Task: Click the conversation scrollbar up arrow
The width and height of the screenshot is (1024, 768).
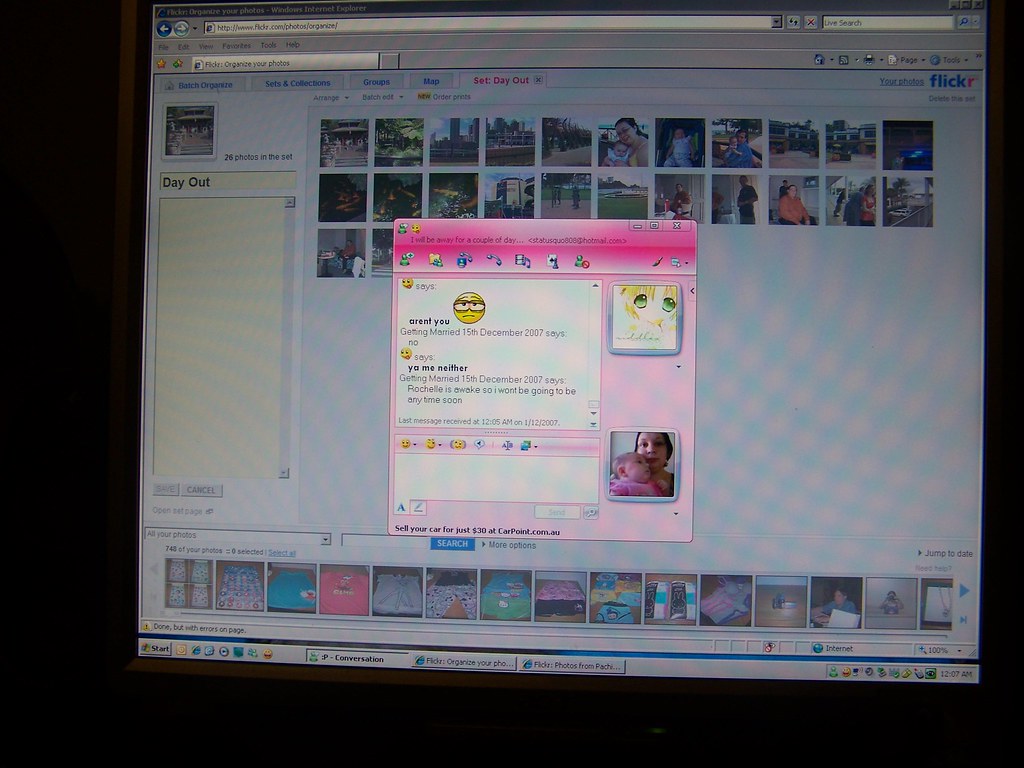Action: coord(595,286)
